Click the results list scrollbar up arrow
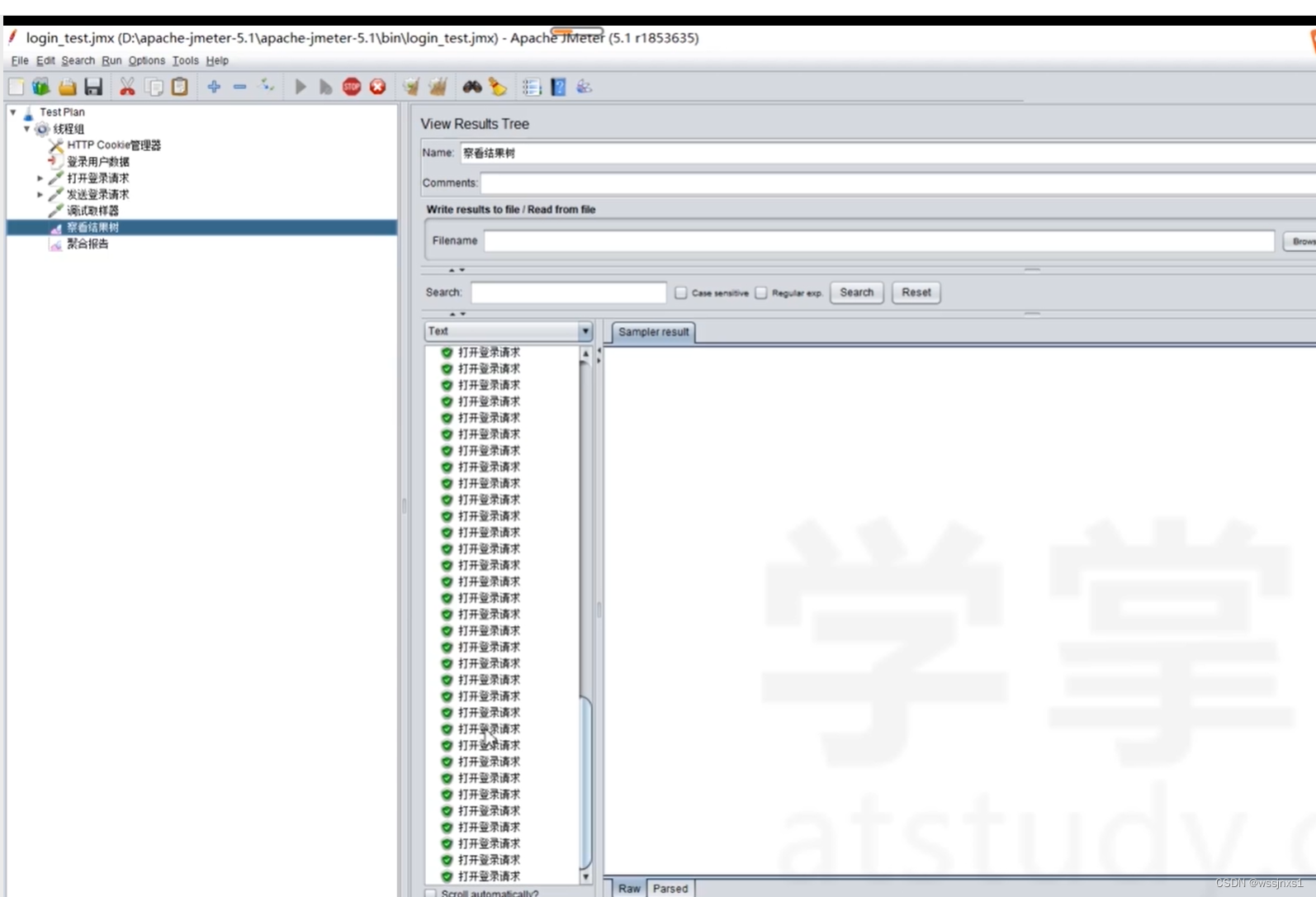Viewport: 1316px width, 897px height. click(x=585, y=354)
